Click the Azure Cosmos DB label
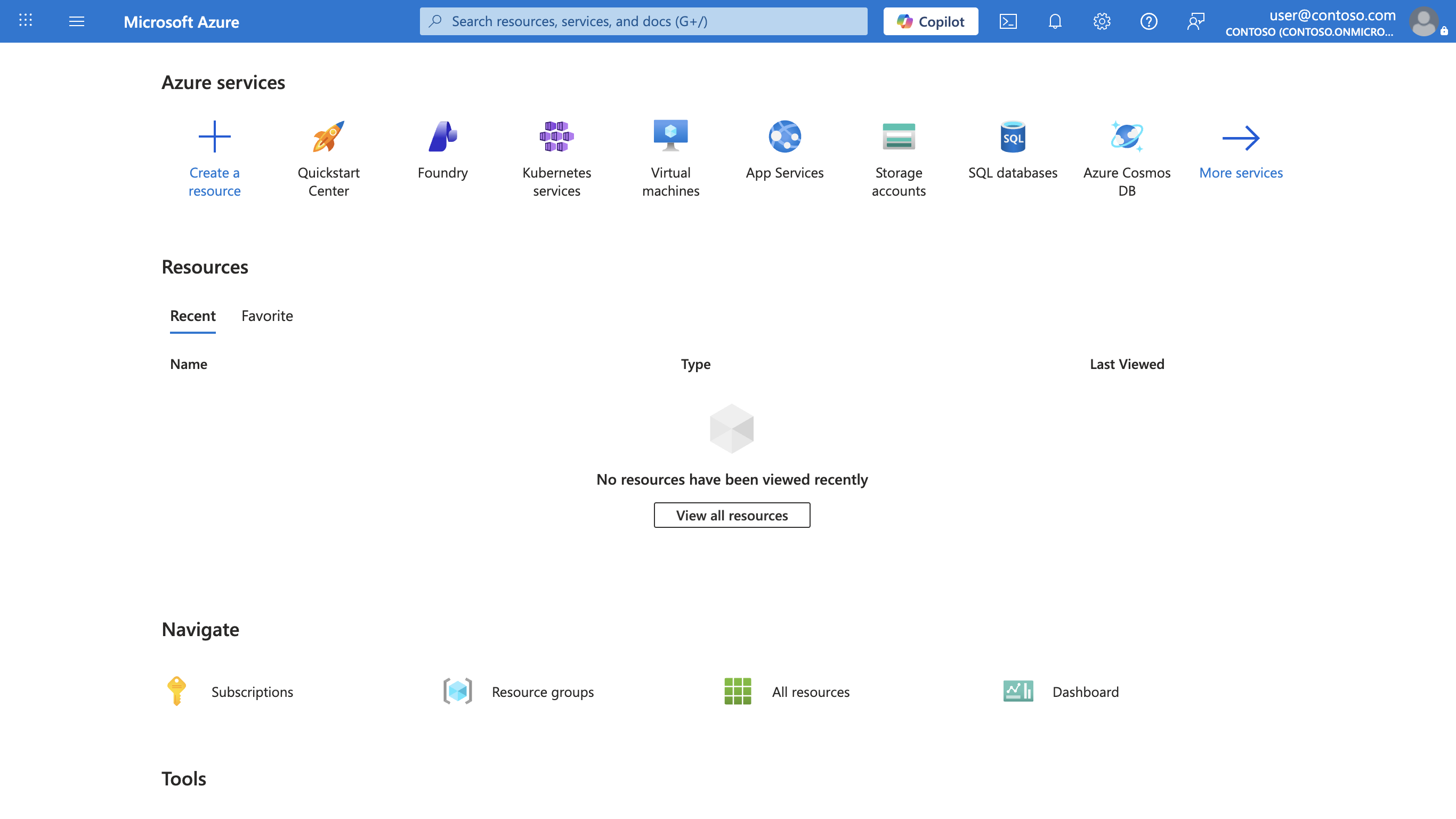1456x819 pixels. [1127, 182]
